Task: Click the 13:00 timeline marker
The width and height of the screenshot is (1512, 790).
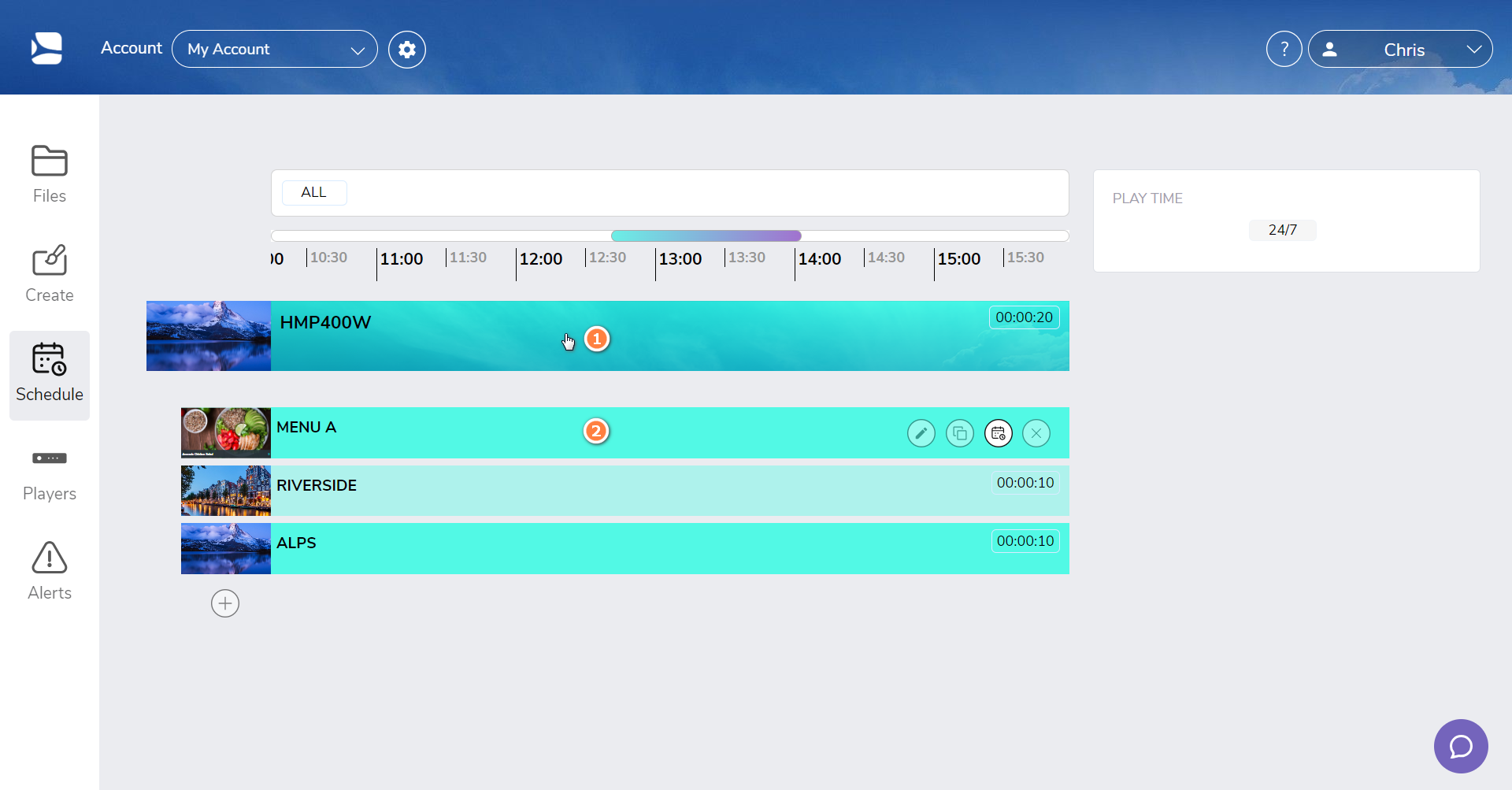Action: 680,259
